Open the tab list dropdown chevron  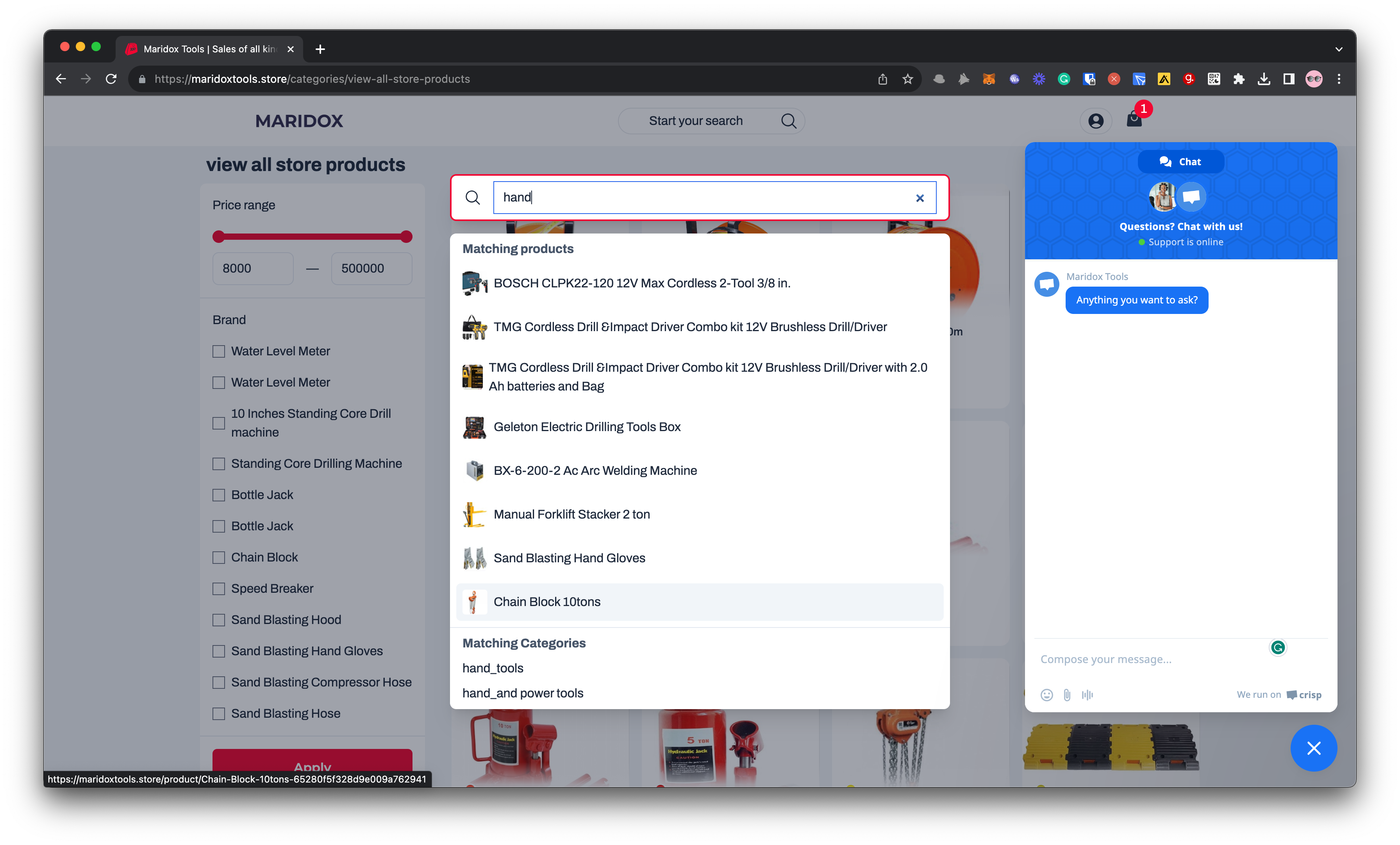coord(1339,50)
